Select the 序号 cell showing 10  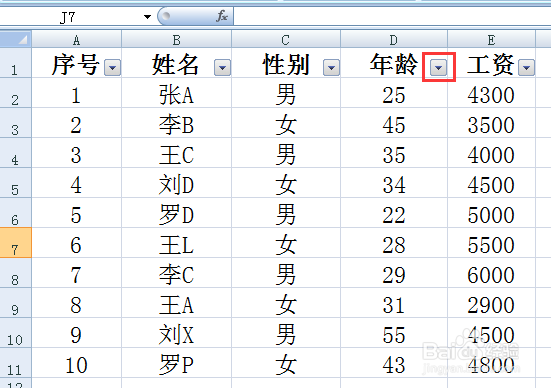(77, 363)
